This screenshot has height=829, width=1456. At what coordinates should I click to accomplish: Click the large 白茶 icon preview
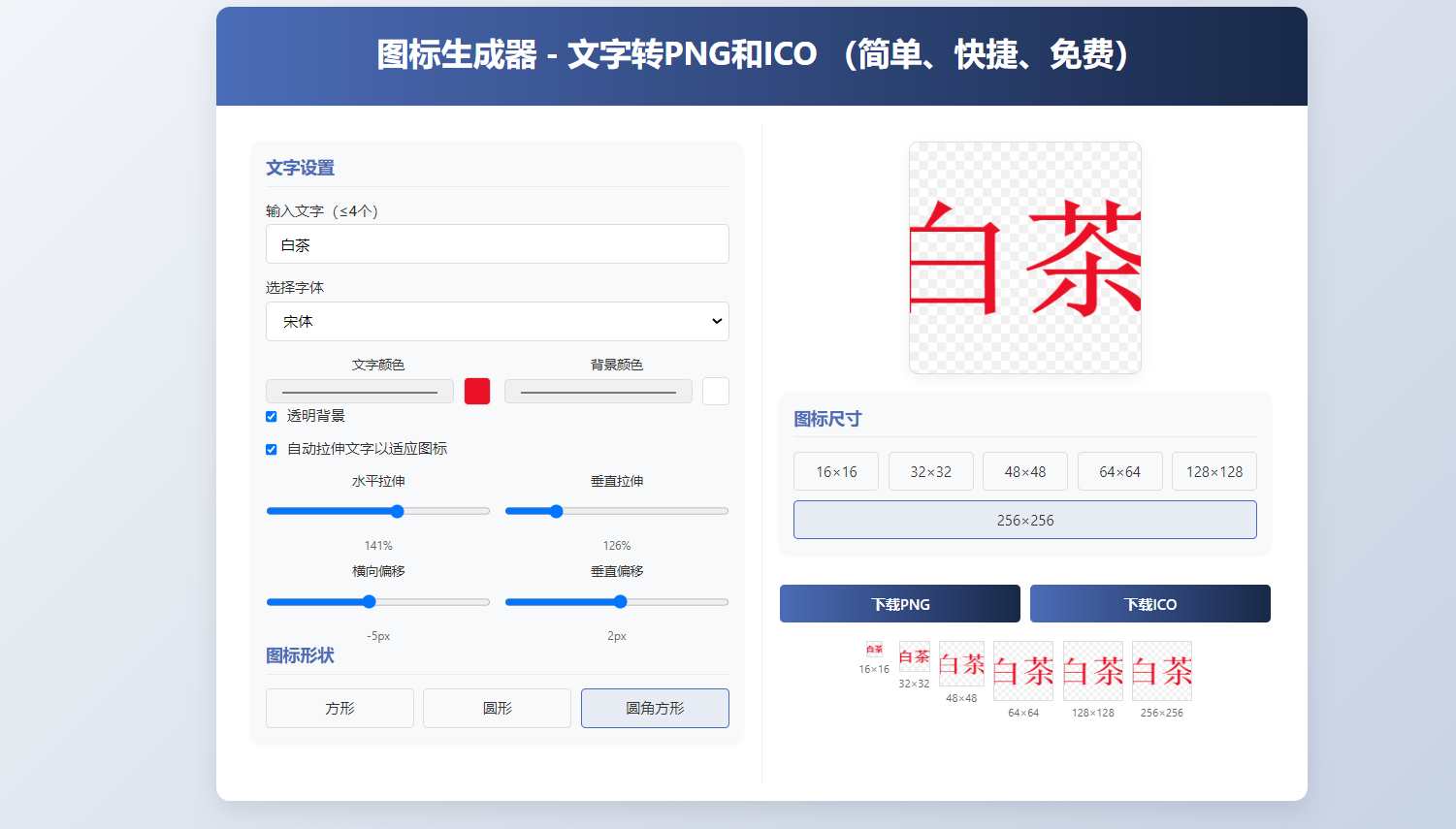1024,258
